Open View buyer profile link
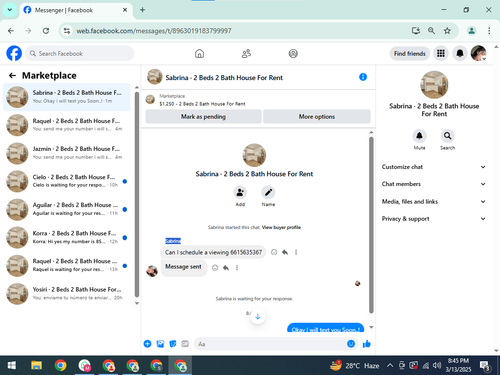The height and width of the screenshot is (375, 500). tap(281, 227)
